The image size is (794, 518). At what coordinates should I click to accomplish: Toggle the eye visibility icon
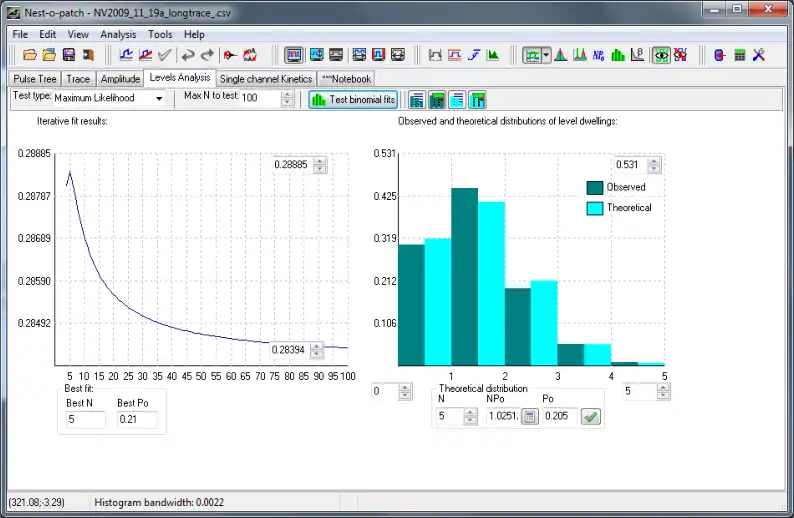coord(661,55)
